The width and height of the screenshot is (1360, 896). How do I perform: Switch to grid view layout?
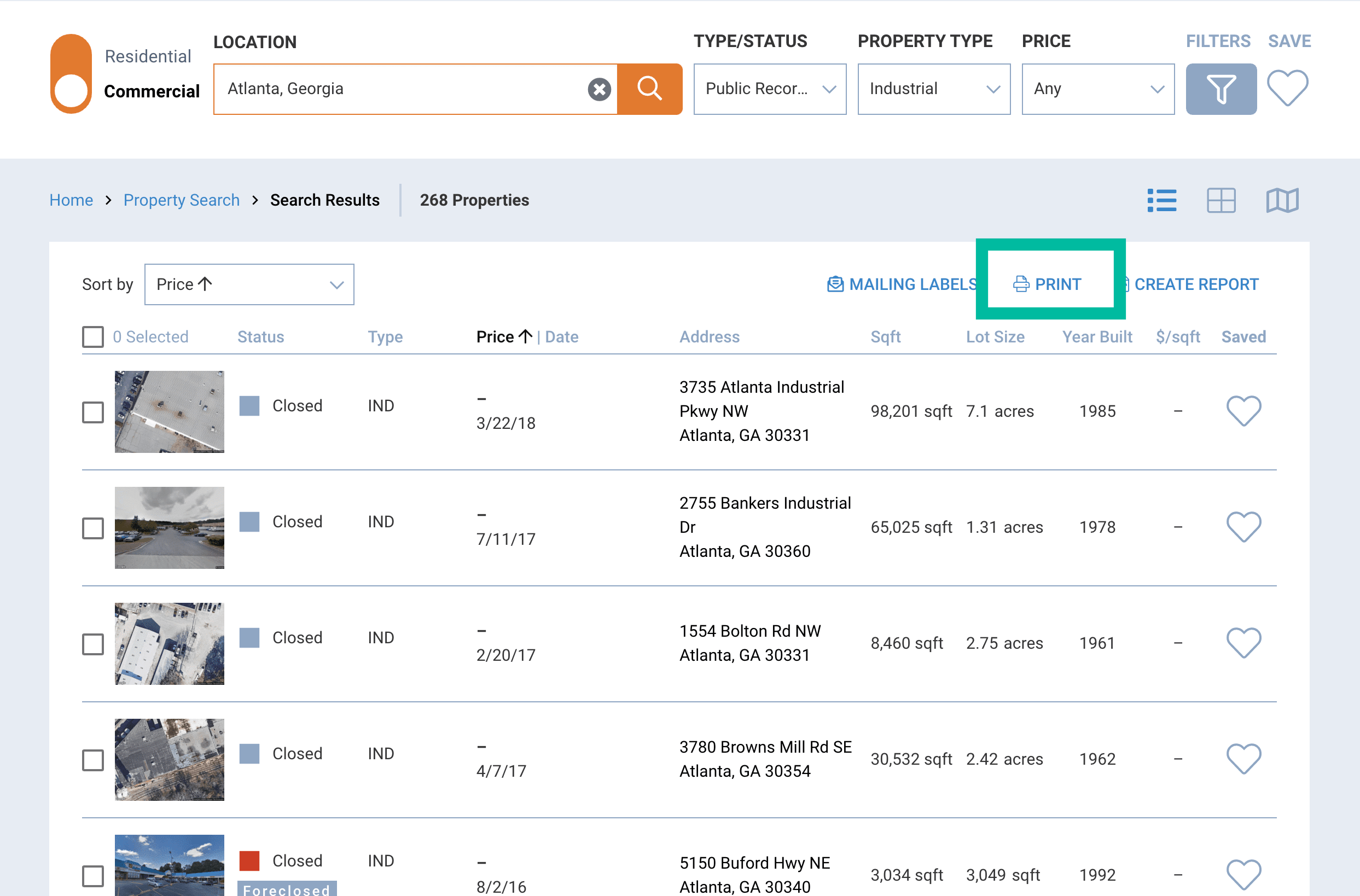(x=1220, y=201)
